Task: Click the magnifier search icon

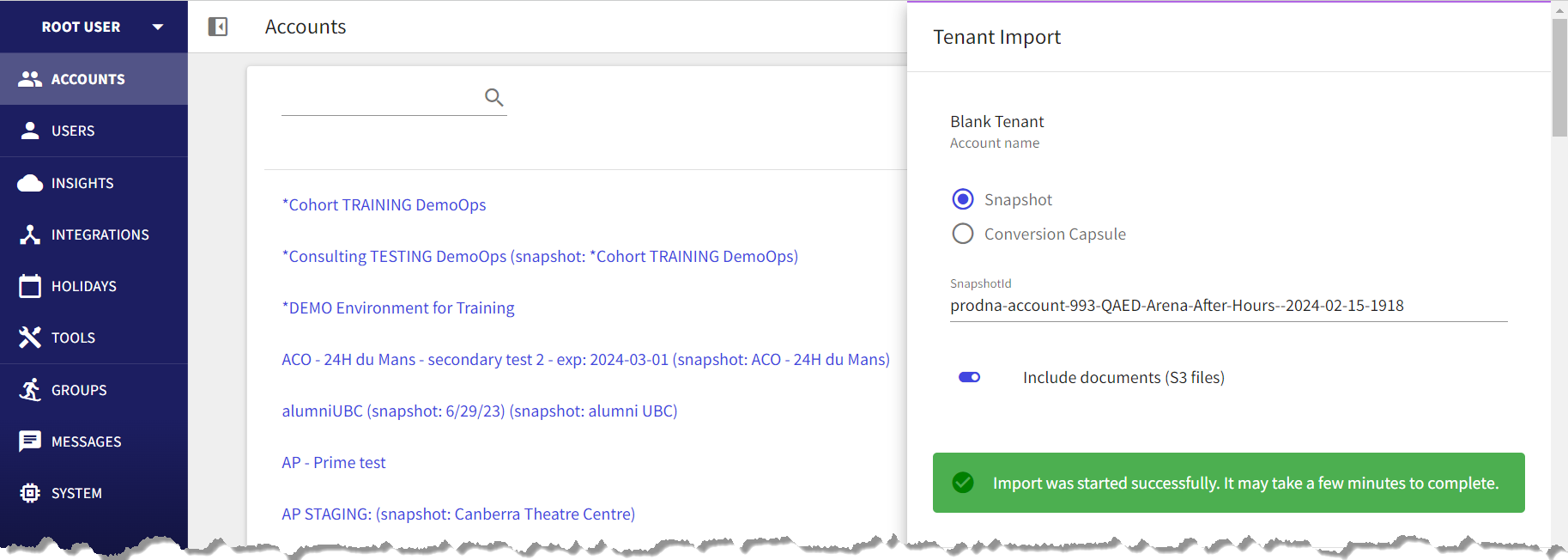Action: coord(493,97)
